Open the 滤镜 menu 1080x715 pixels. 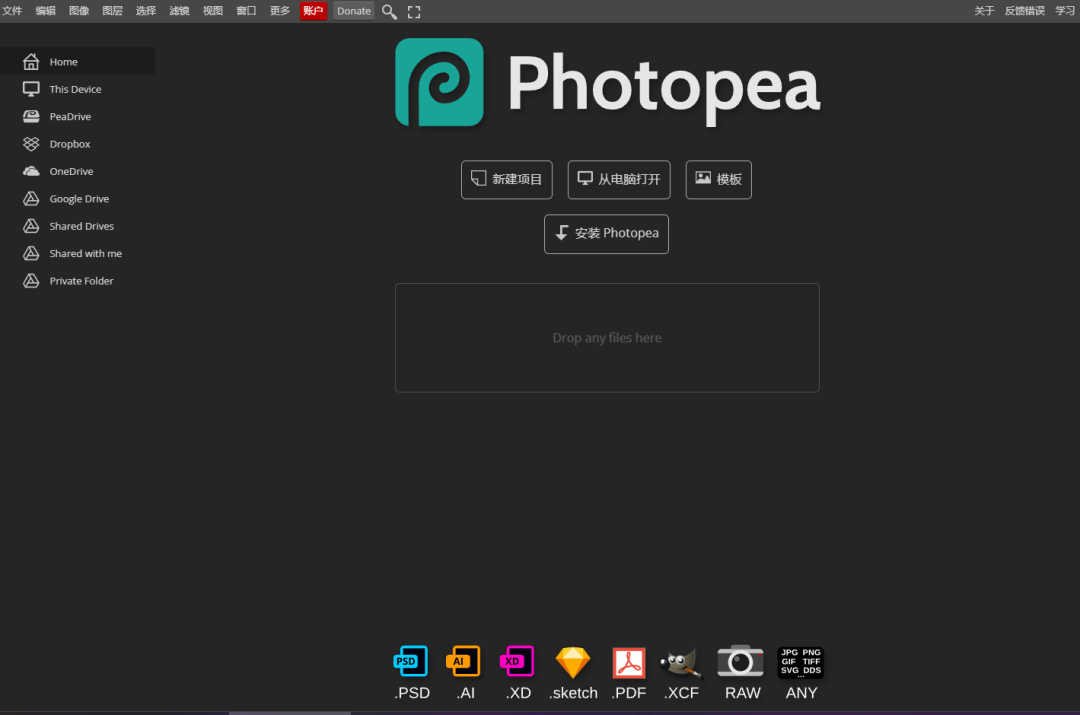(x=179, y=11)
